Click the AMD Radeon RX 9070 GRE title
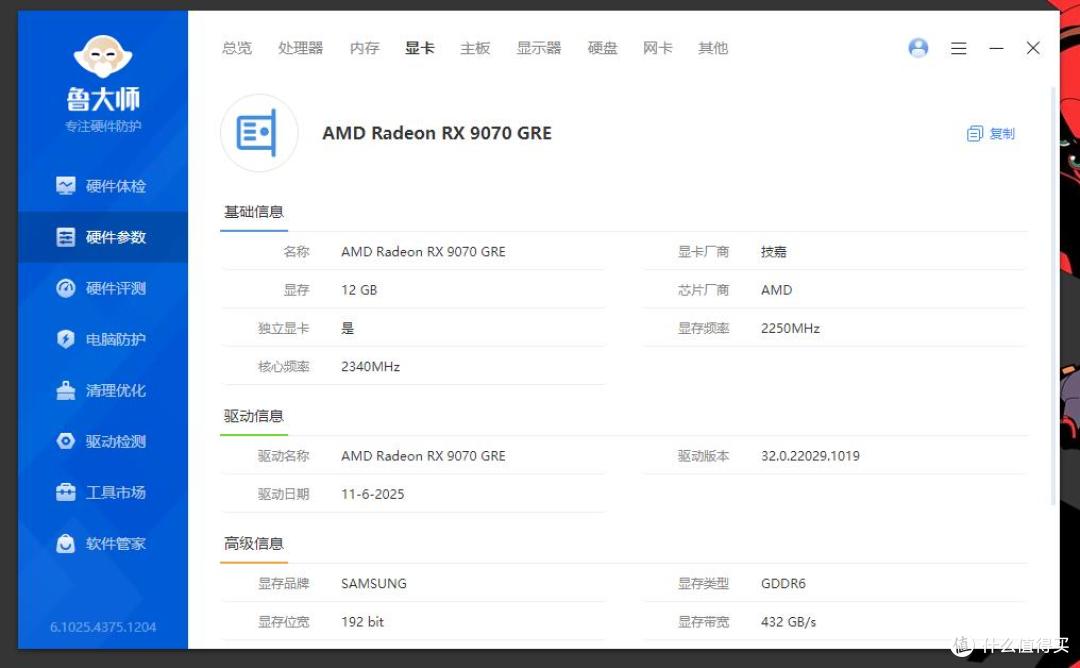The image size is (1080, 668). coord(437,133)
